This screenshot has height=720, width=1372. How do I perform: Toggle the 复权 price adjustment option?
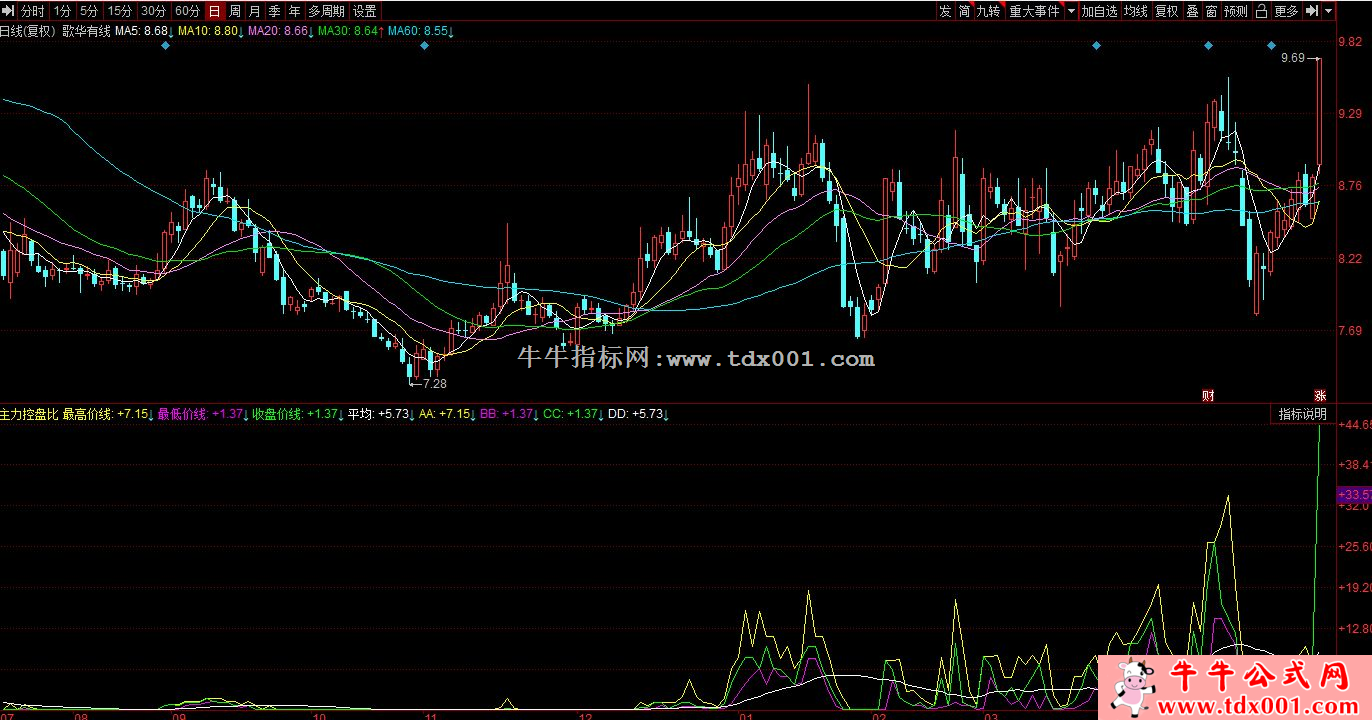click(1166, 11)
